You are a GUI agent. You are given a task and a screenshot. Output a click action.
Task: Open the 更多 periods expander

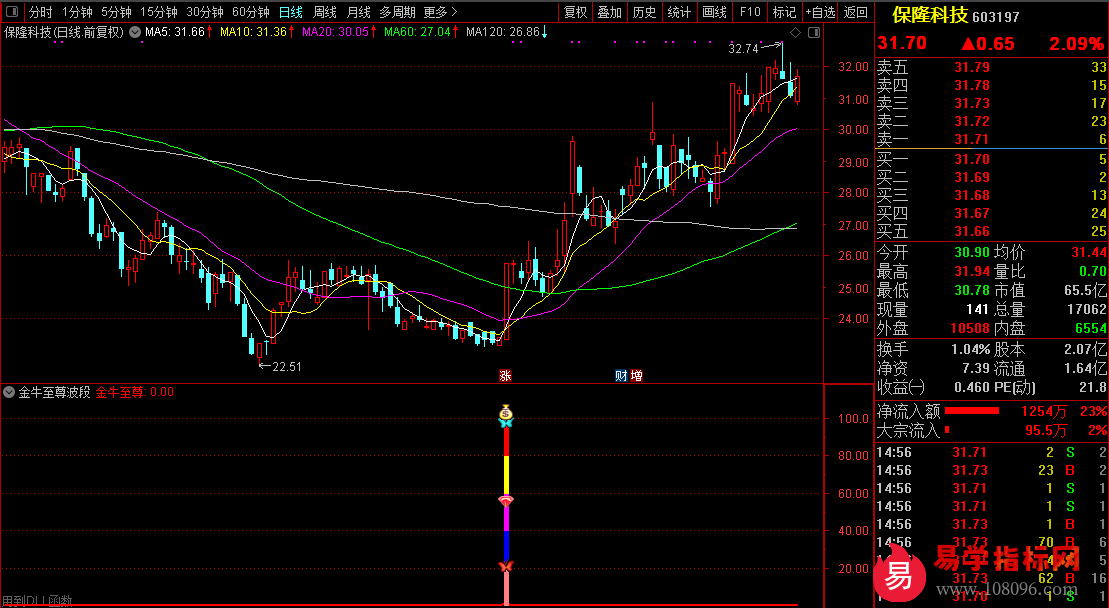[440, 13]
